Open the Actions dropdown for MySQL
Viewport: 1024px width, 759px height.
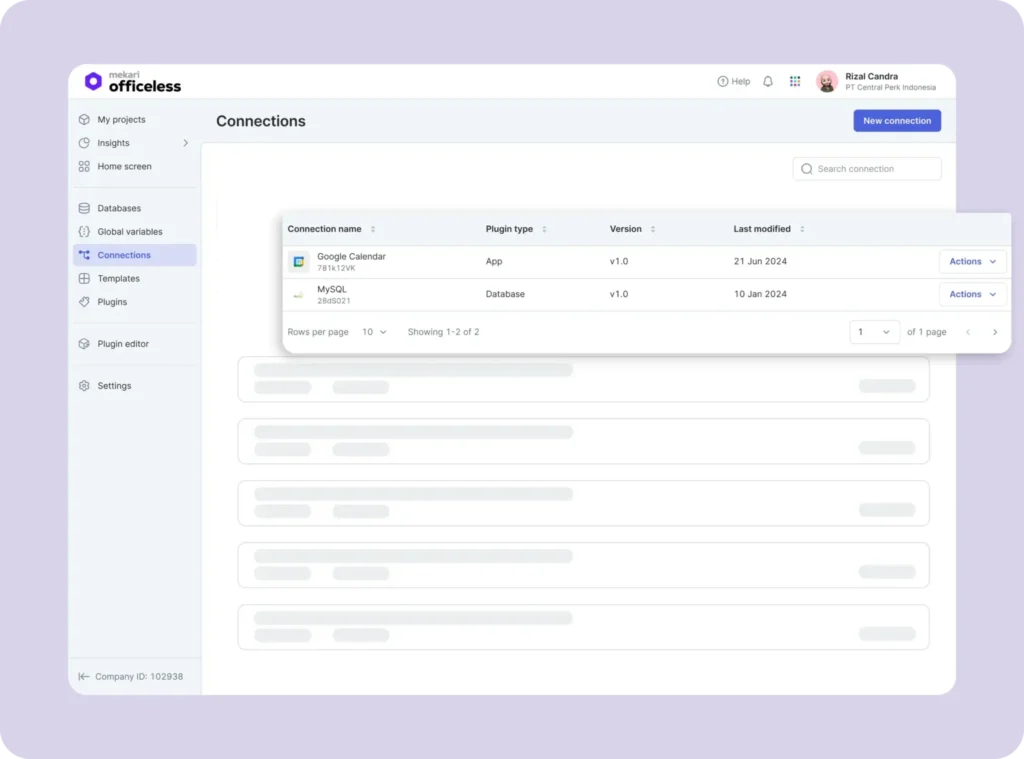click(971, 294)
